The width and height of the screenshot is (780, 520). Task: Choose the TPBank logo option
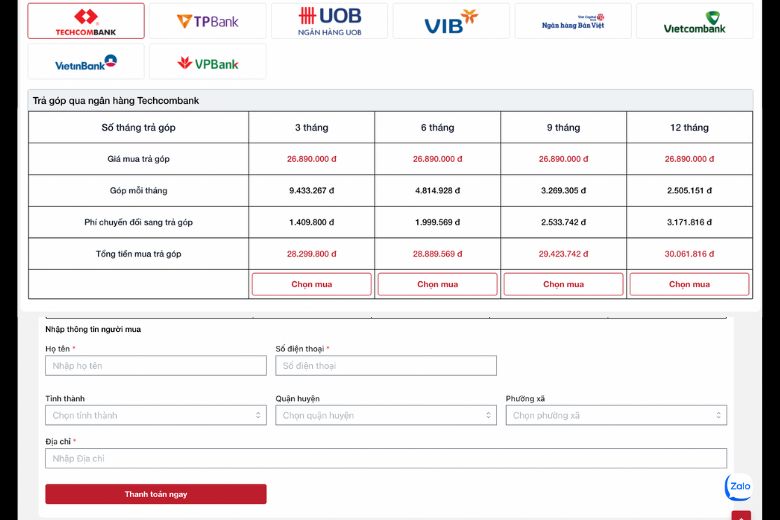pyautogui.click(x=208, y=21)
